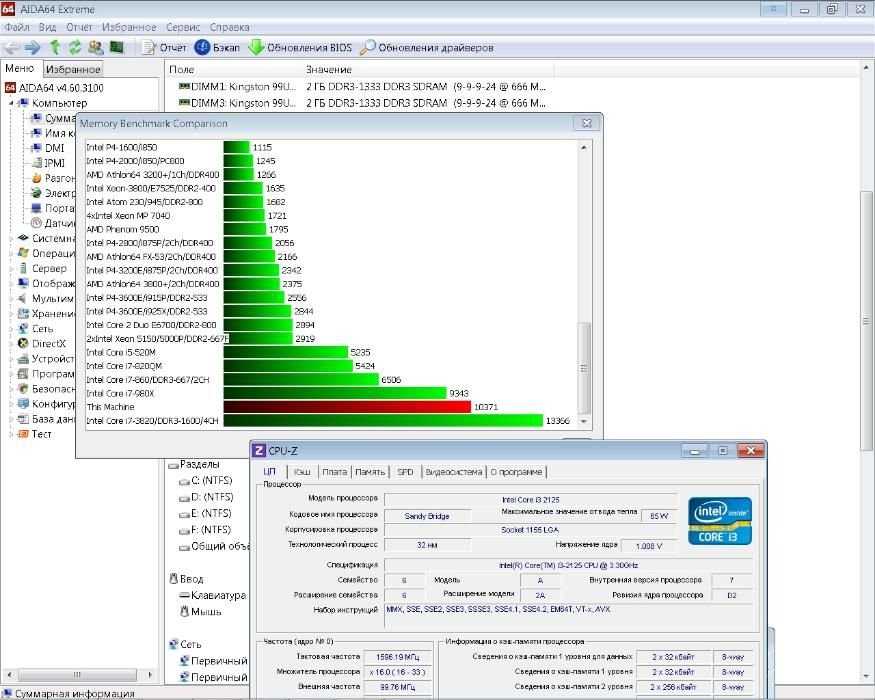Select the DIMM3: Kingston row
This screenshot has height=700, width=875.
pyautogui.click(x=362, y=103)
